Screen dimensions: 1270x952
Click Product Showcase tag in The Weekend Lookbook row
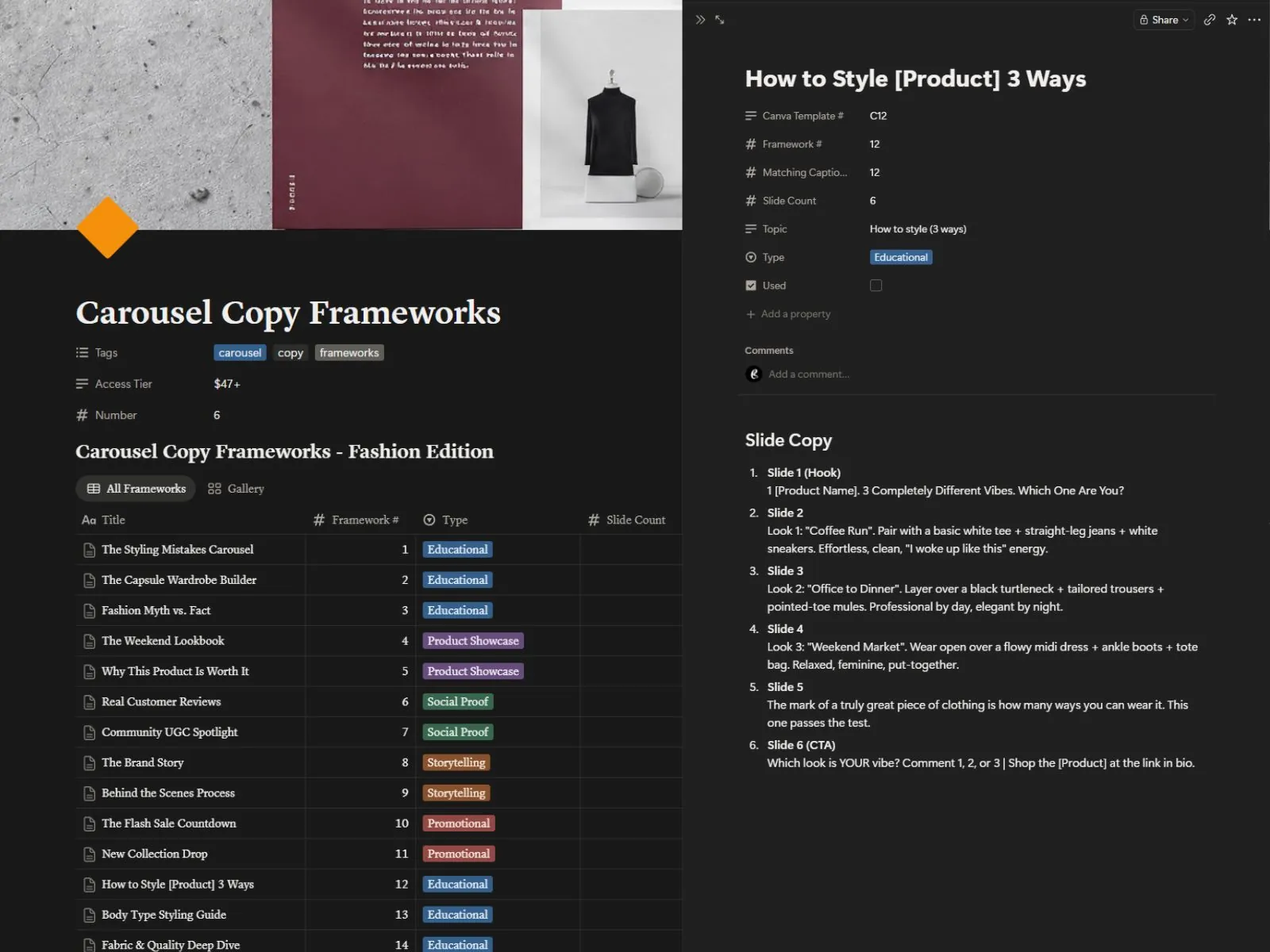(x=473, y=641)
